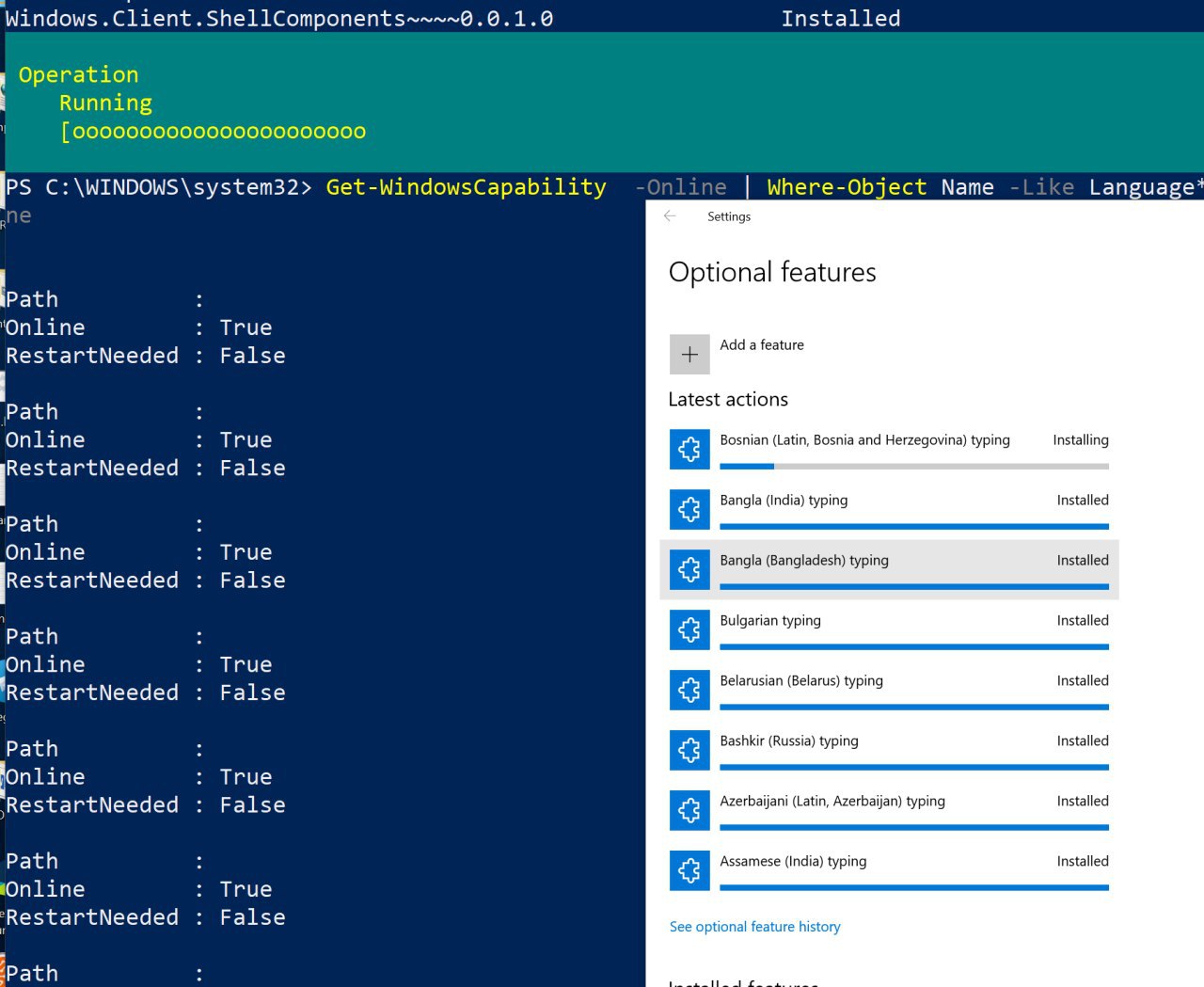The height and width of the screenshot is (987, 1204).
Task: Click the Bulgarian typing completed progress bar
Action: [914, 646]
